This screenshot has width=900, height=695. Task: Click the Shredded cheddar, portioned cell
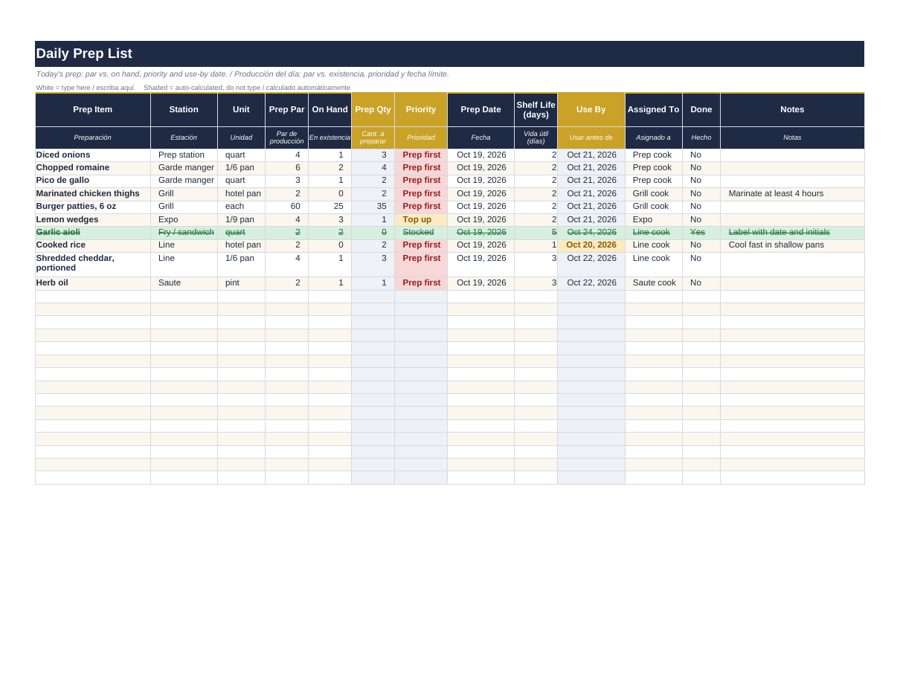coord(92,263)
